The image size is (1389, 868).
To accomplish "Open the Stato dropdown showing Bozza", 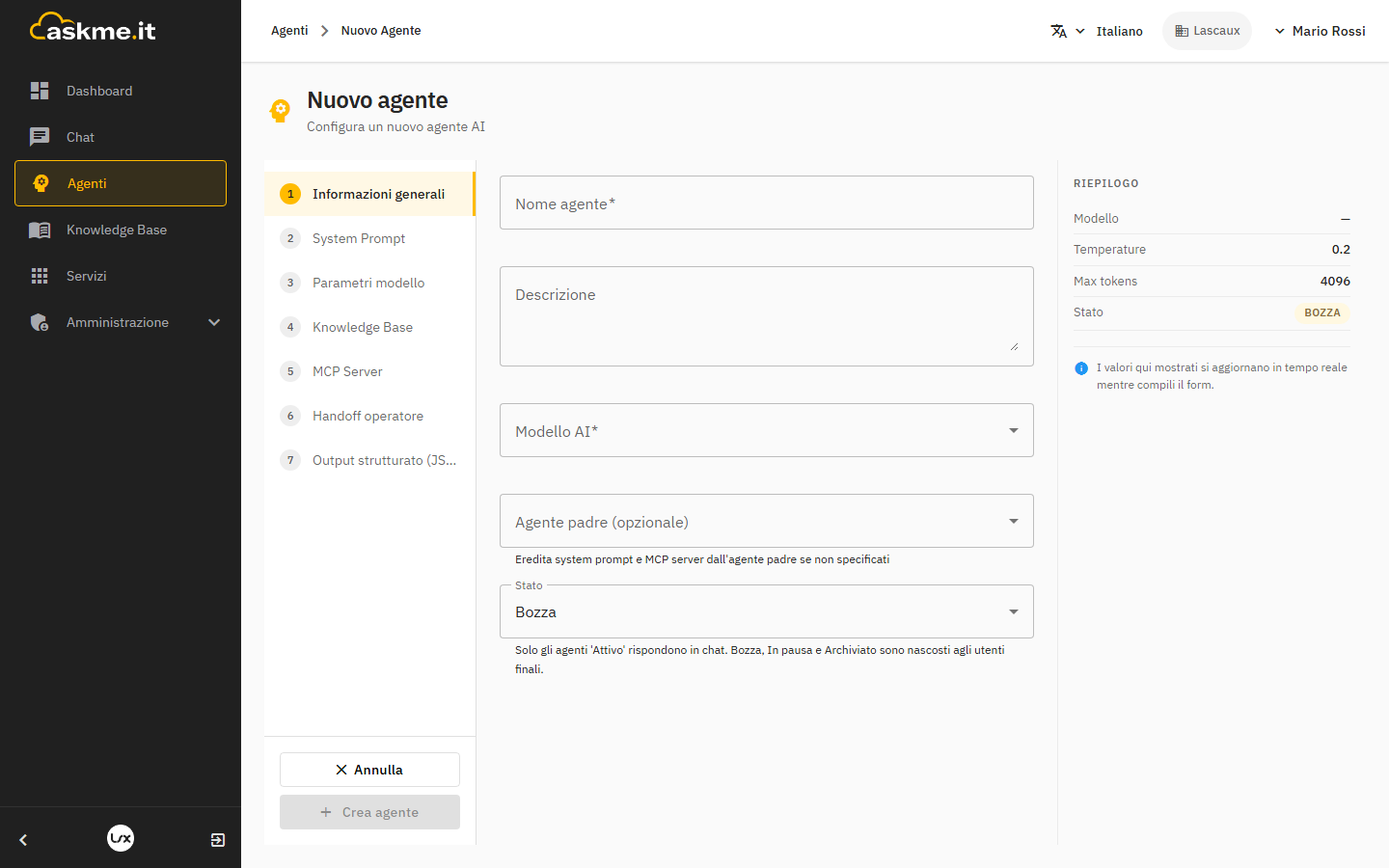I will [x=766, y=611].
